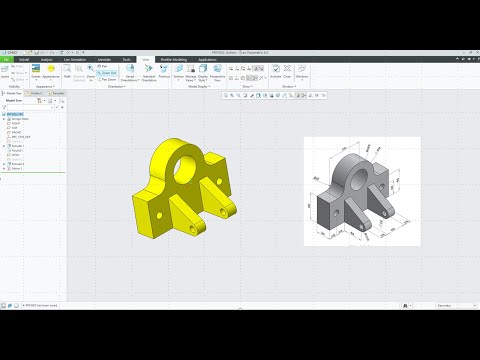Select the Zoom Out option

107,73
